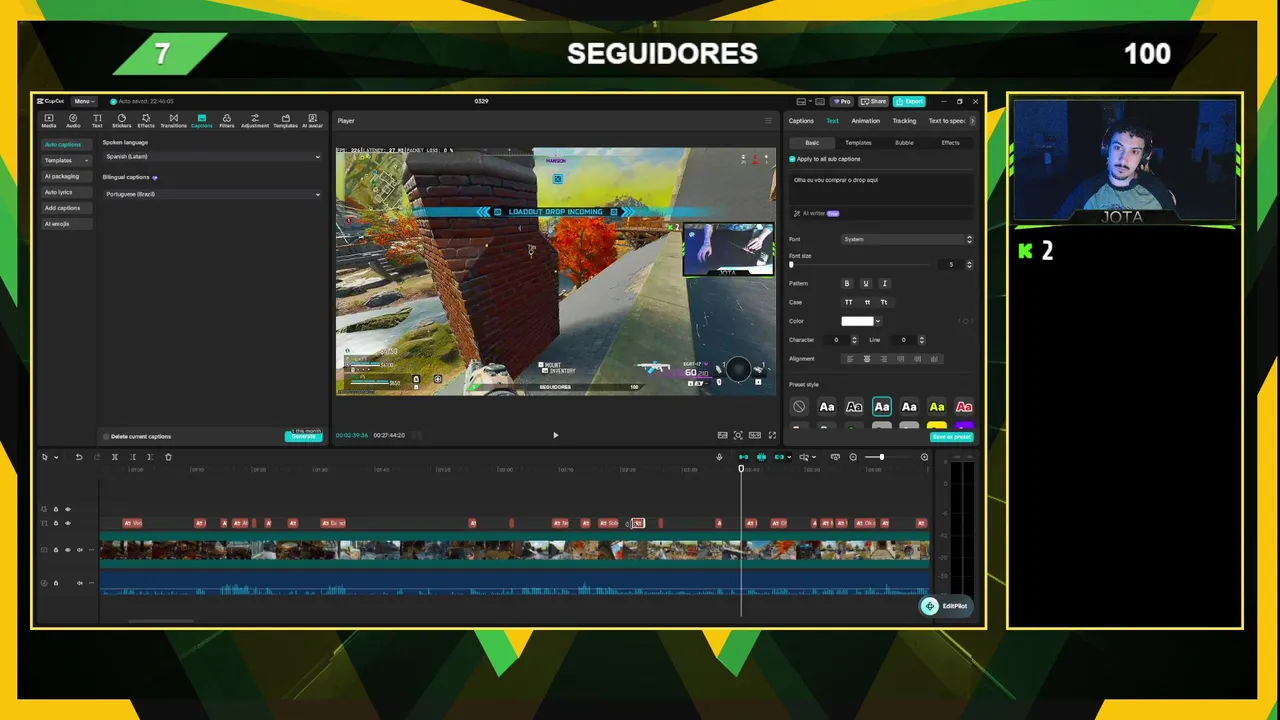
Task: Click the Font size slider handle
Action: 791,265
